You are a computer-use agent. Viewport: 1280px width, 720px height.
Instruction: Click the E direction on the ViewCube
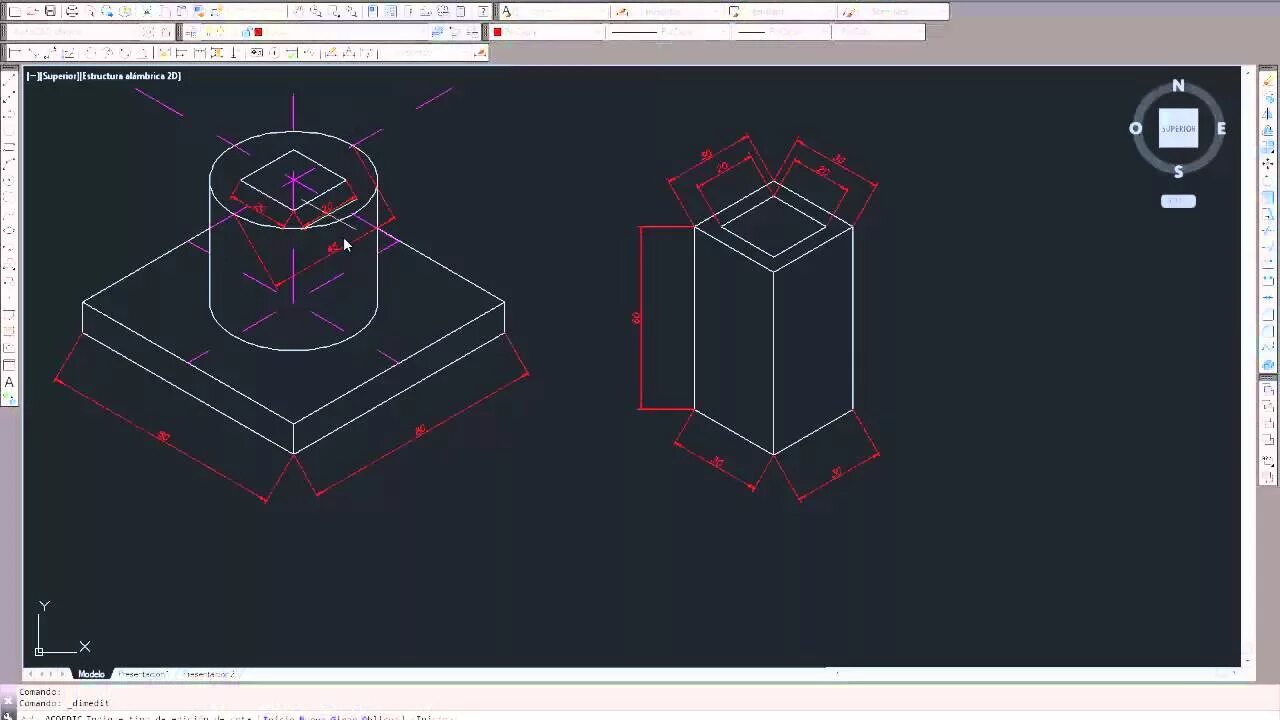1221,128
